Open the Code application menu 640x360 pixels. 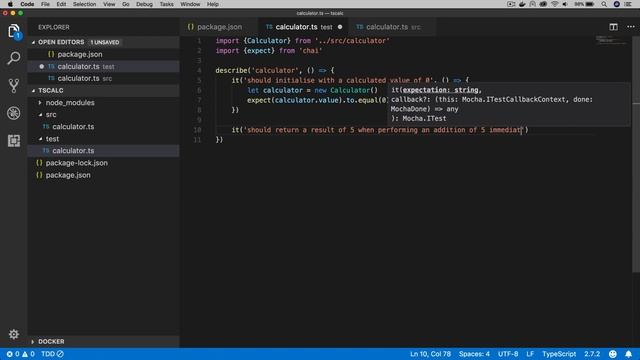pos(27,4)
